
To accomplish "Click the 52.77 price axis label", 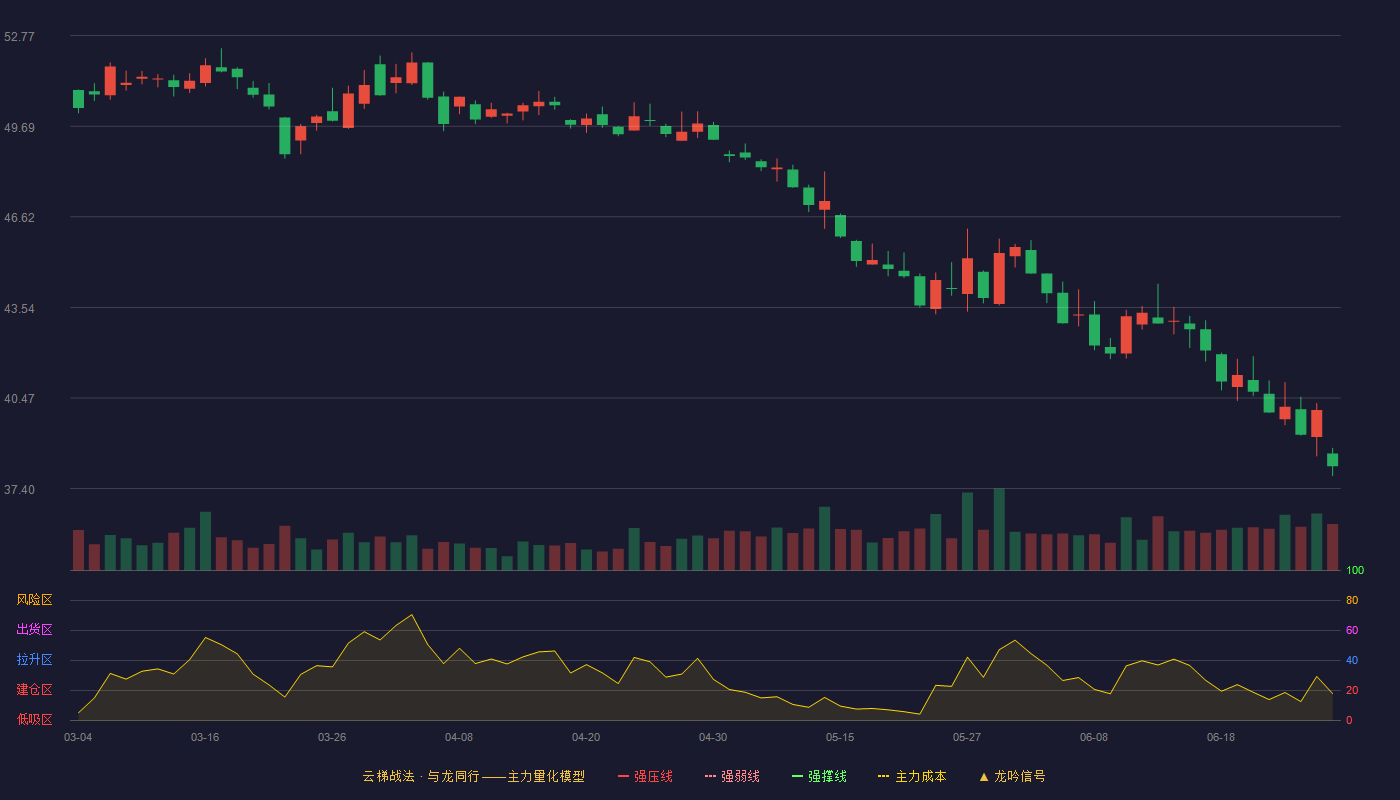I will (x=19, y=37).
